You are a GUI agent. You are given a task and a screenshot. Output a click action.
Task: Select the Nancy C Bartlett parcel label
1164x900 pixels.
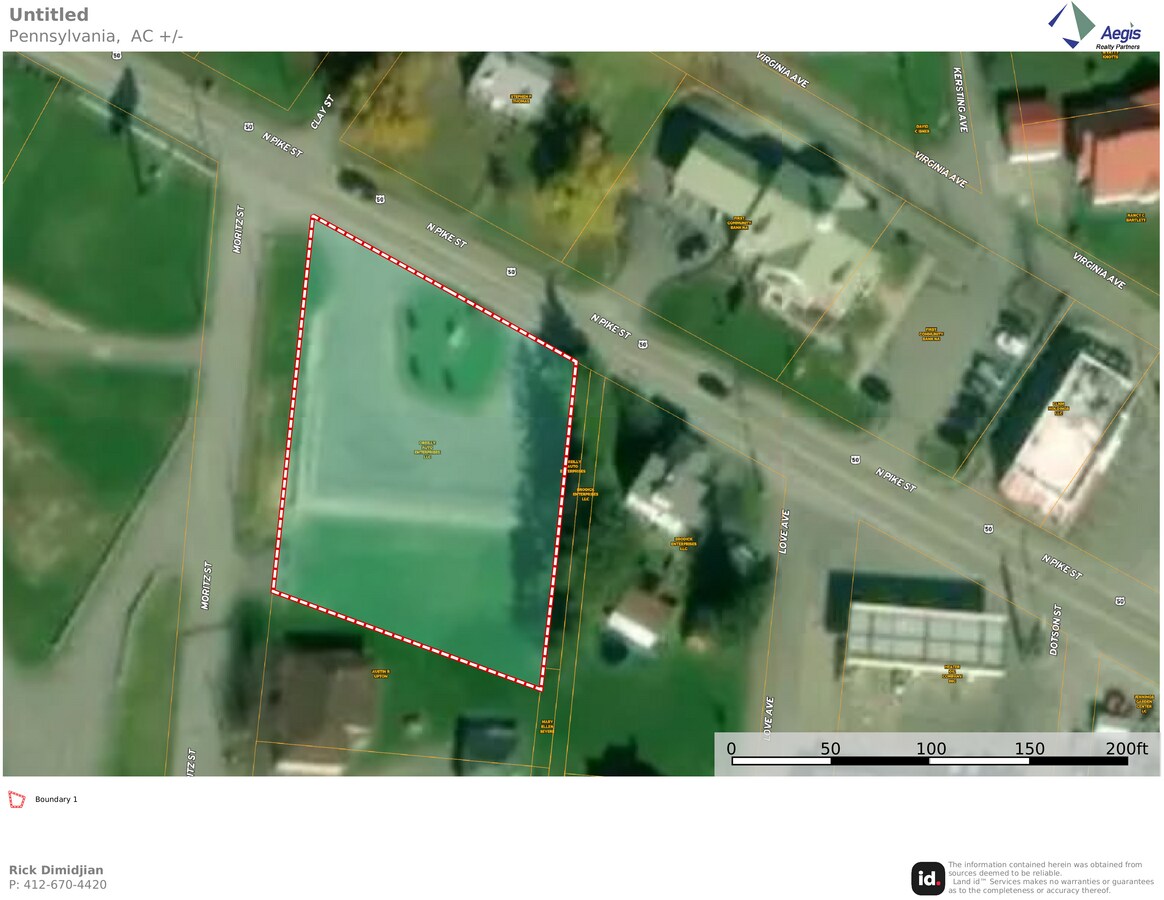click(1135, 217)
